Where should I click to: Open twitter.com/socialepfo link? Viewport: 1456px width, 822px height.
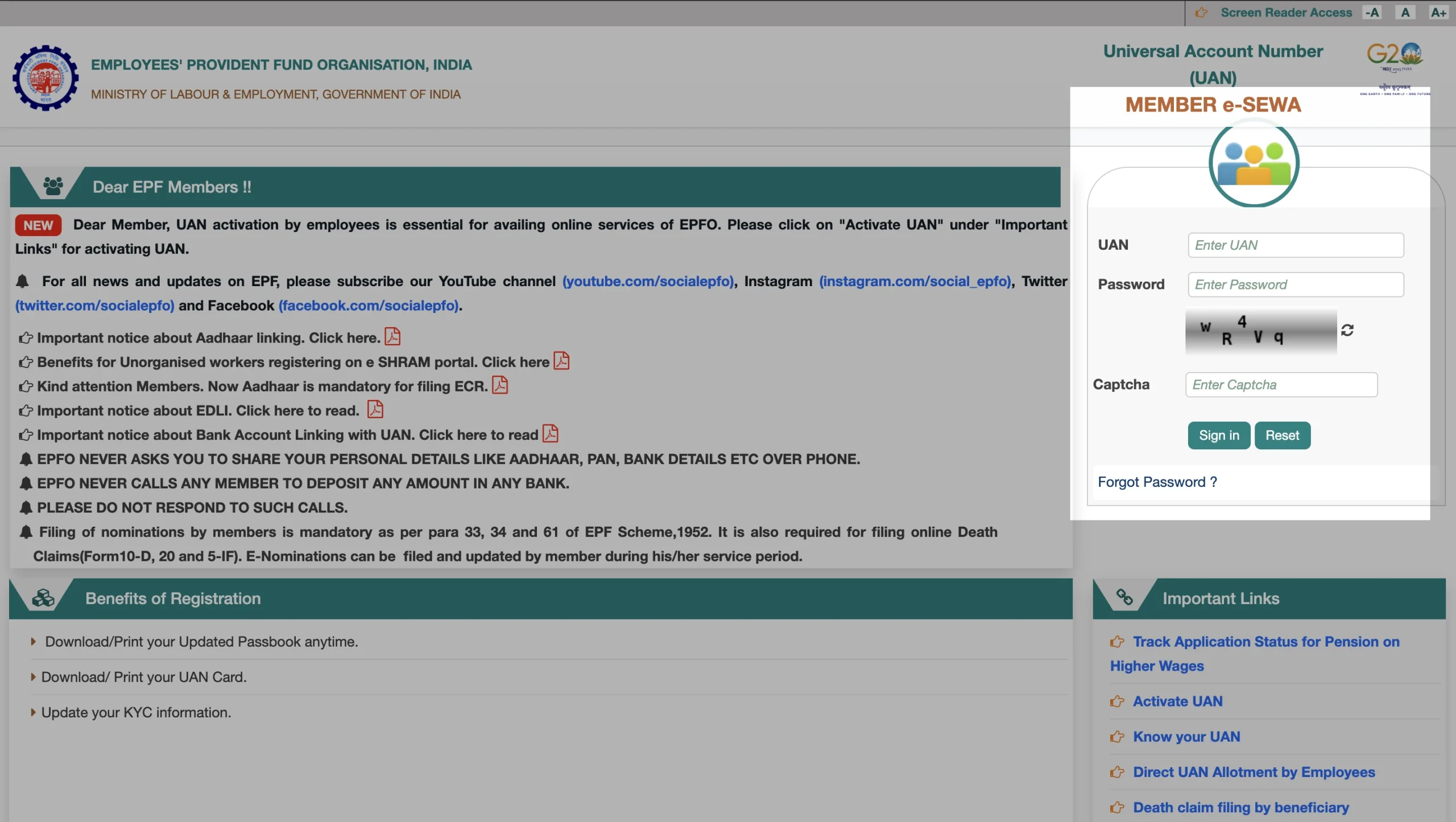(x=94, y=305)
